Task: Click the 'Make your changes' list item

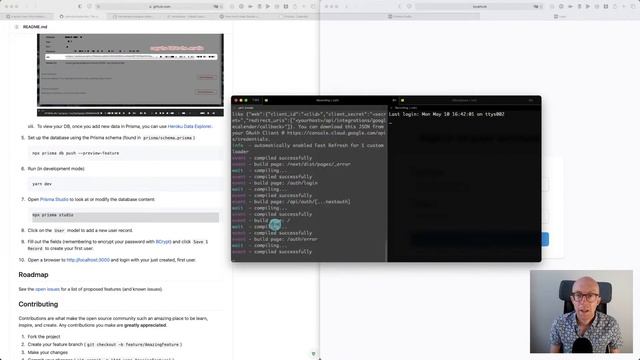Action: [48, 353]
